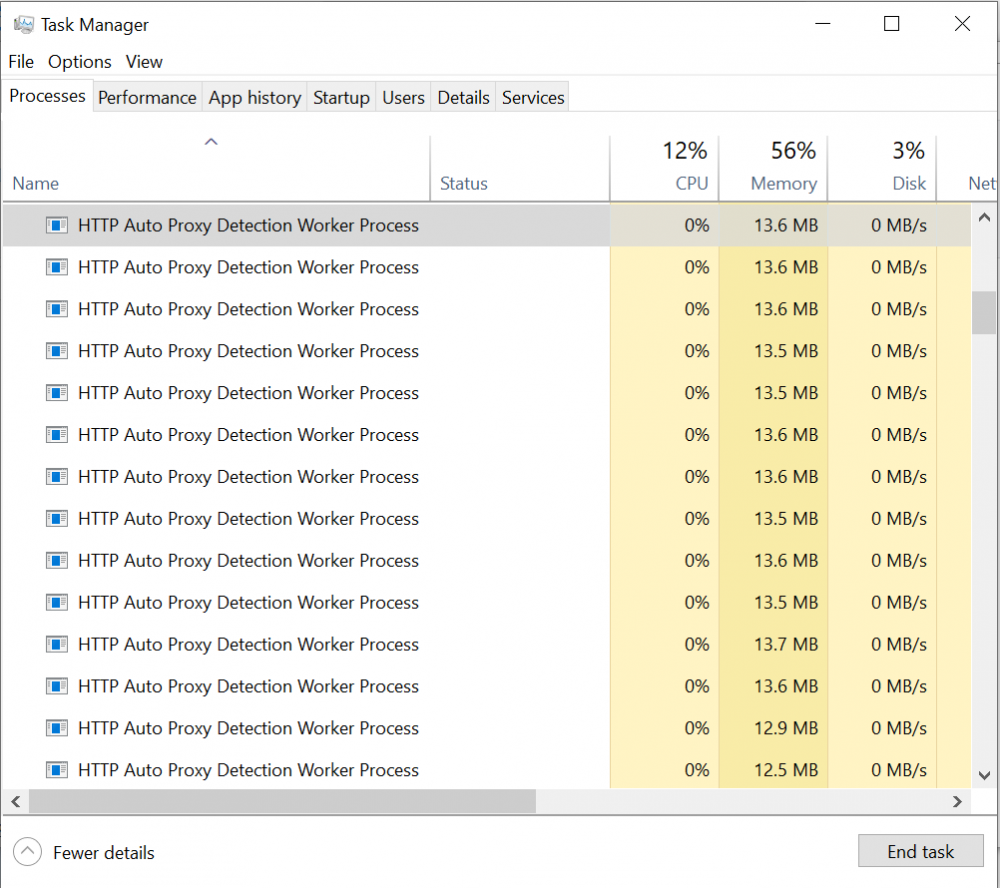Go to the Services tab

pos(533,98)
